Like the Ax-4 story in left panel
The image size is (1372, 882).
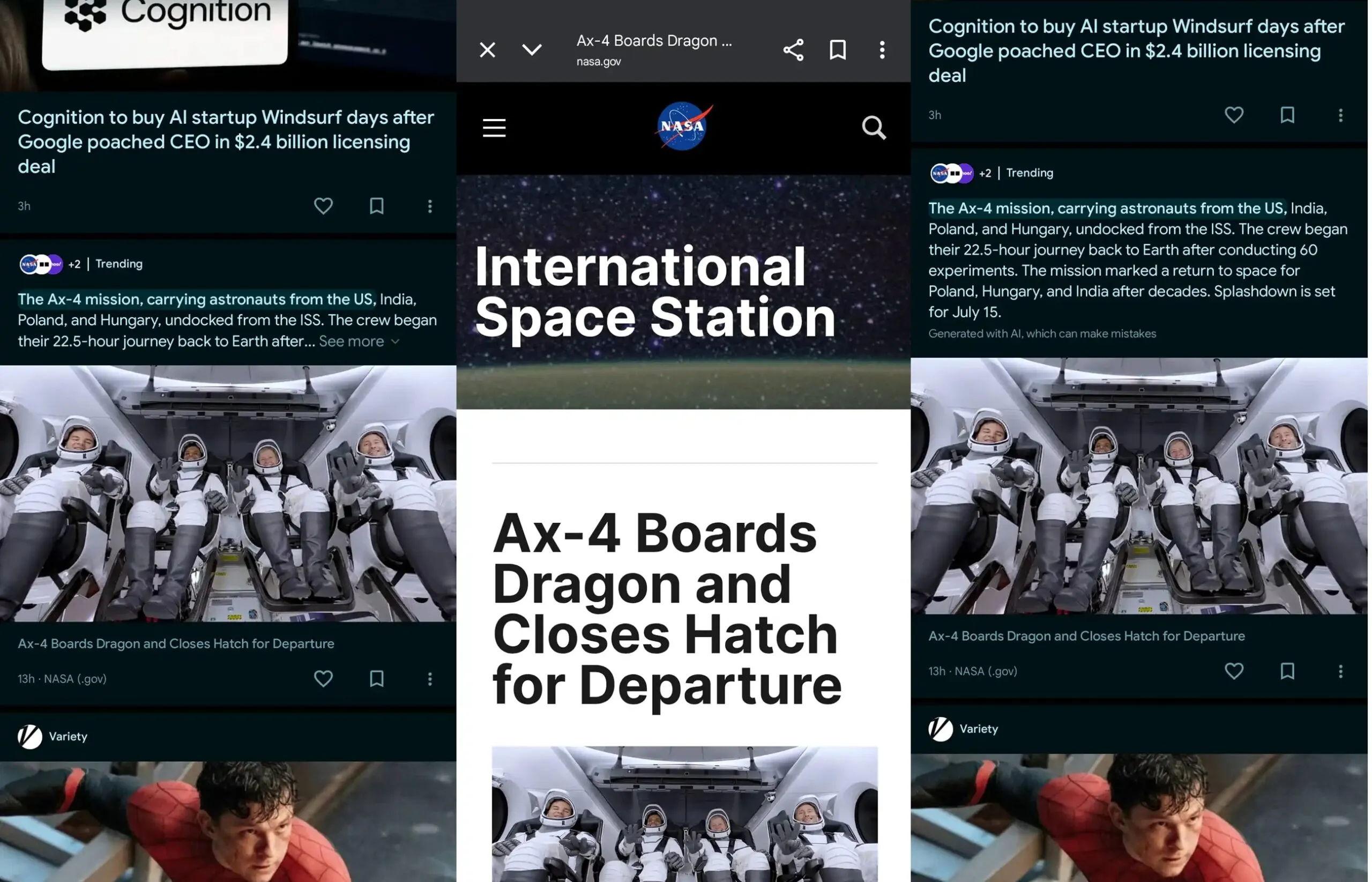coord(323,678)
